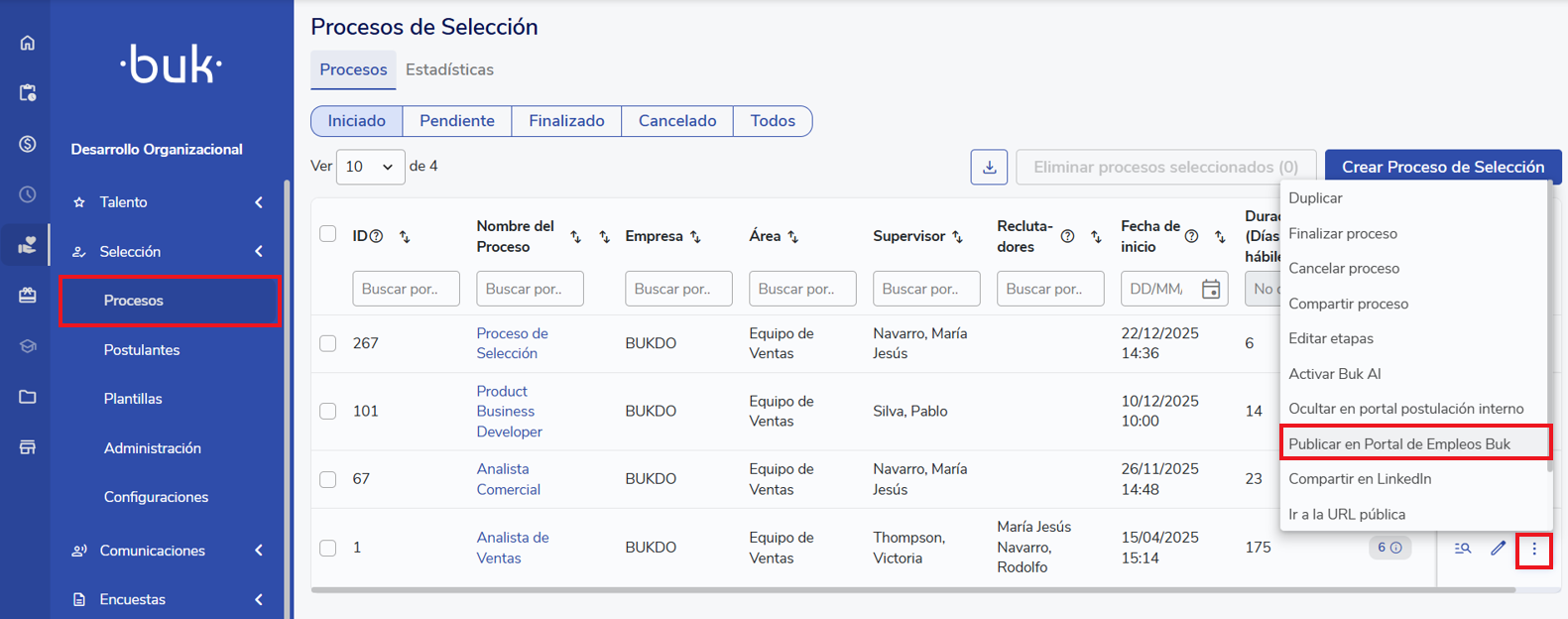The image size is (1568, 619).
Task: Collapse the Talento sidebar section
Action: tap(259, 202)
